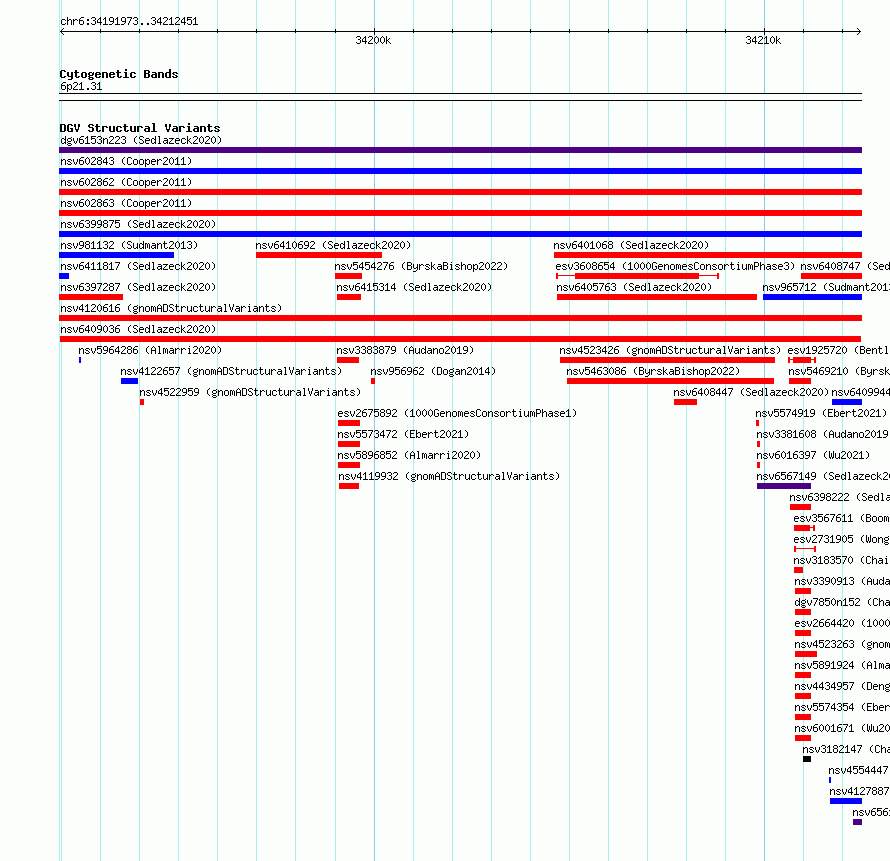The height and width of the screenshot is (861, 890).
Task: Click nsv4434957 variant label
Action: (842, 686)
